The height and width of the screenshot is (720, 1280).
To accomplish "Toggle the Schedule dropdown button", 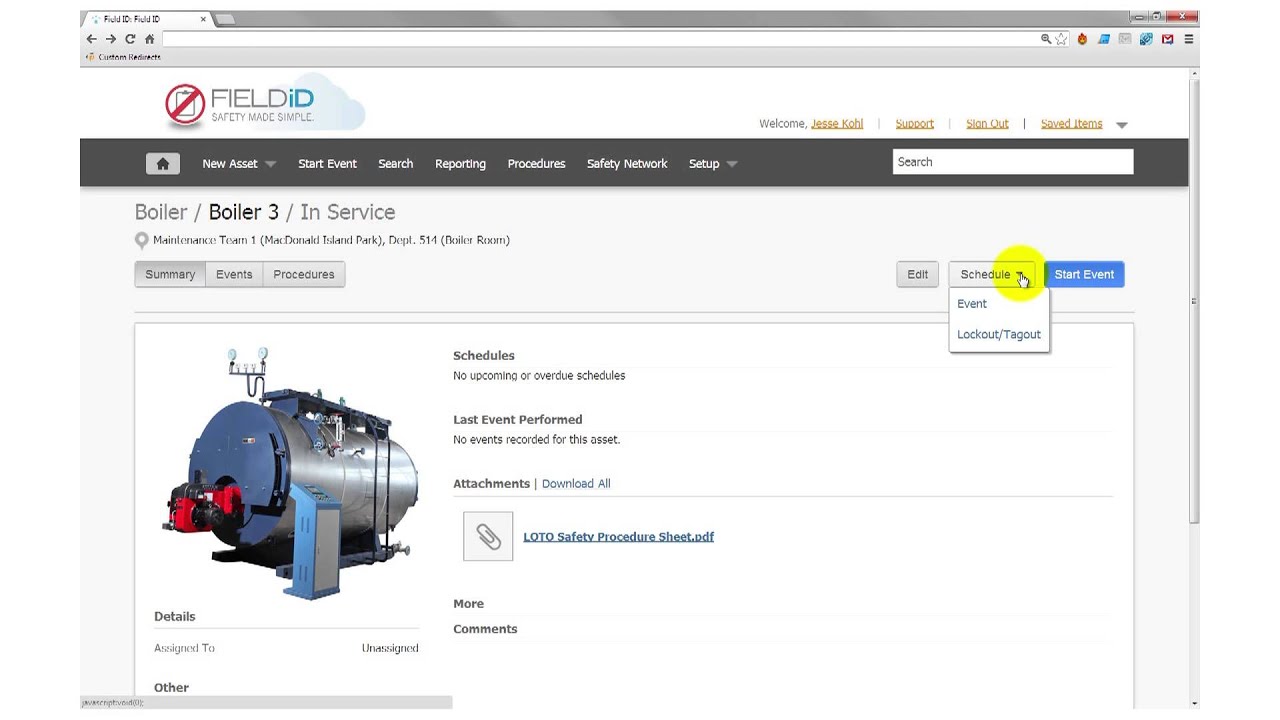I will 991,274.
